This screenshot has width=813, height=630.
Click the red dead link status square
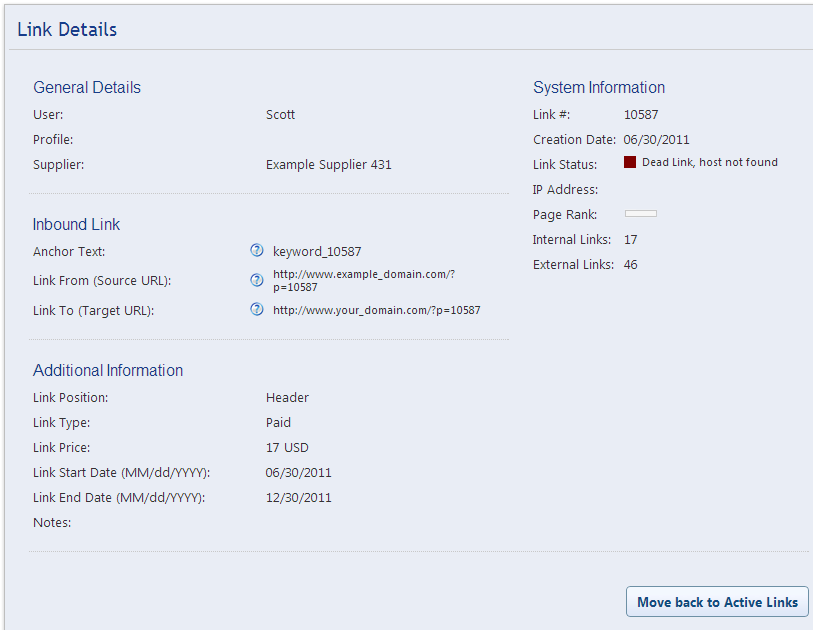(630, 162)
